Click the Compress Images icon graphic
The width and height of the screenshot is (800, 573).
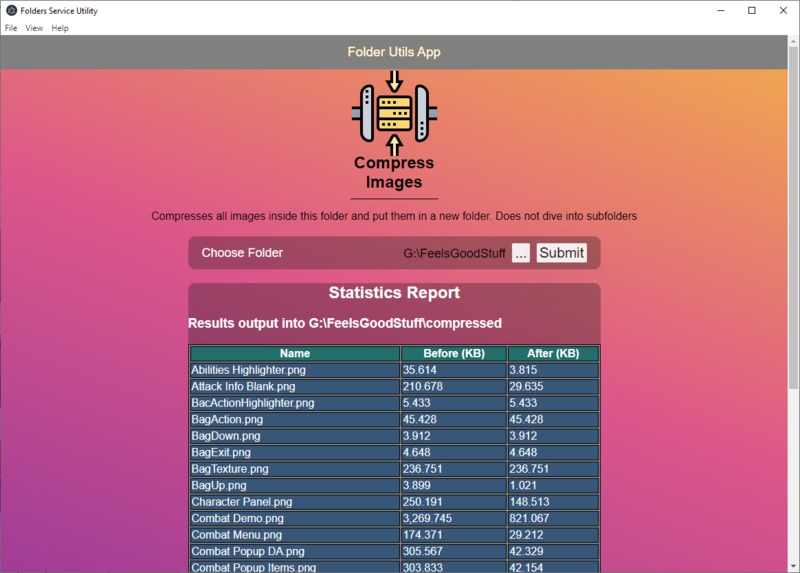tap(394, 113)
